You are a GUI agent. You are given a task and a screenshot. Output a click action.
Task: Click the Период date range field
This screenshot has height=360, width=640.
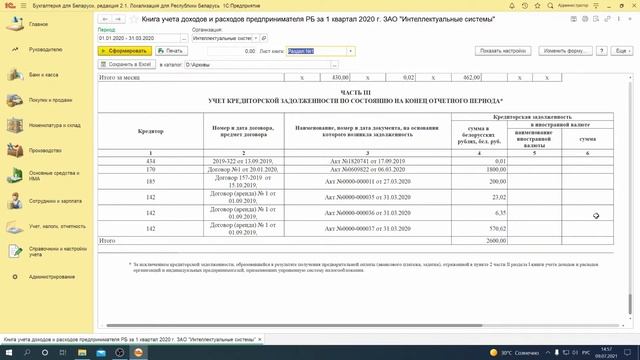139,38
